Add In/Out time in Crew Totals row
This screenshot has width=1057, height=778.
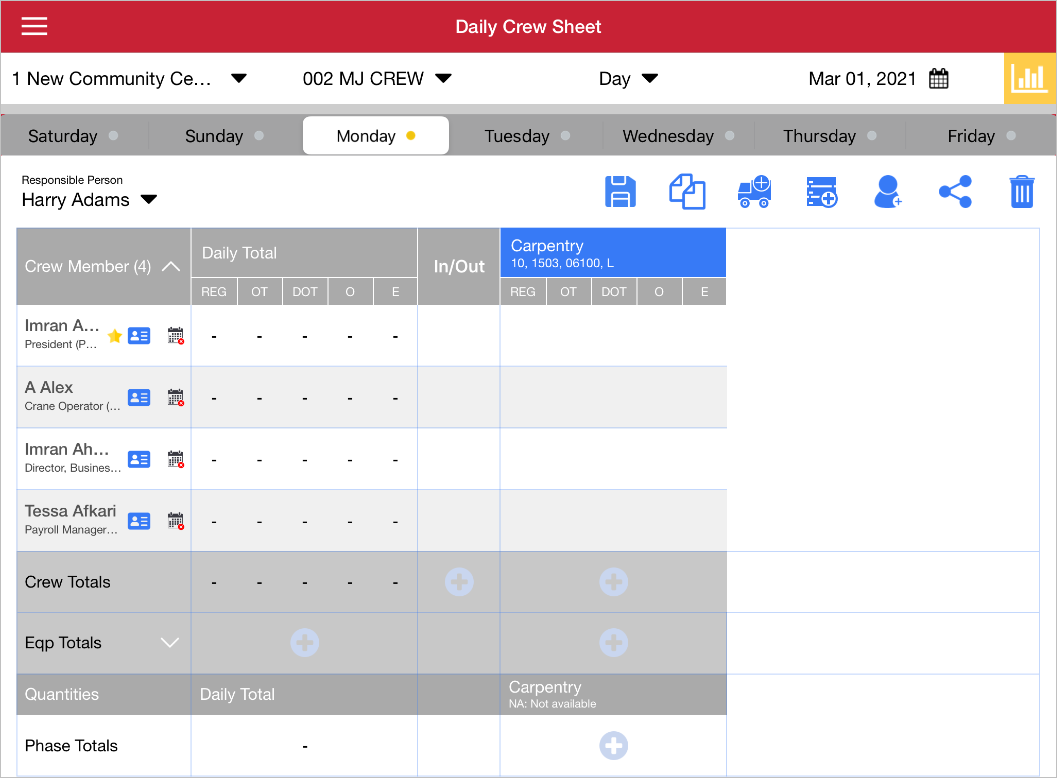459,582
